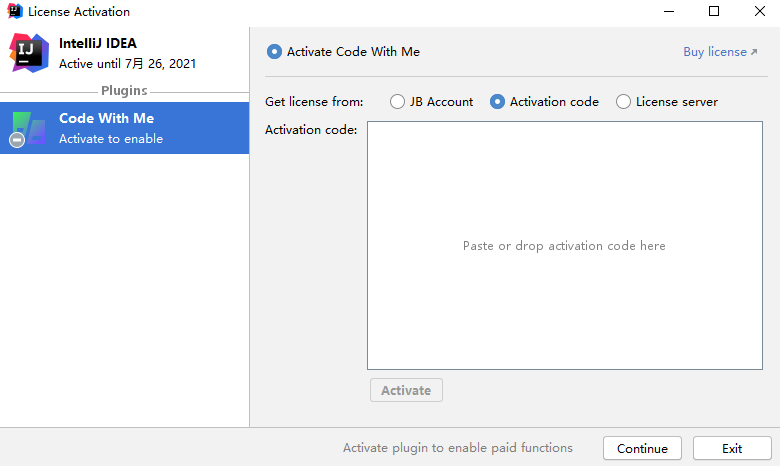Click the 'Plugins' section header
Viewport: 780px width, 466px height.
(x=124, y=91)
